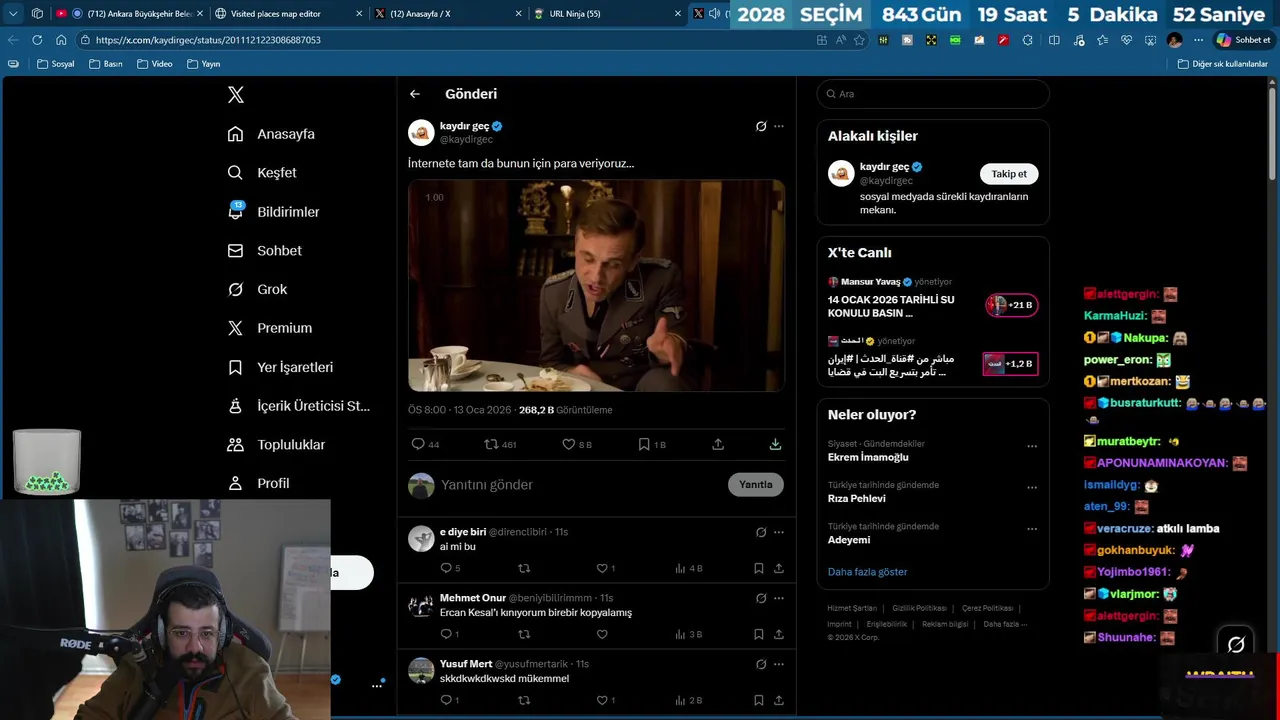The image size is (1280, 720).
Task: Click the floating Grok button
Action: (1236, 644)
